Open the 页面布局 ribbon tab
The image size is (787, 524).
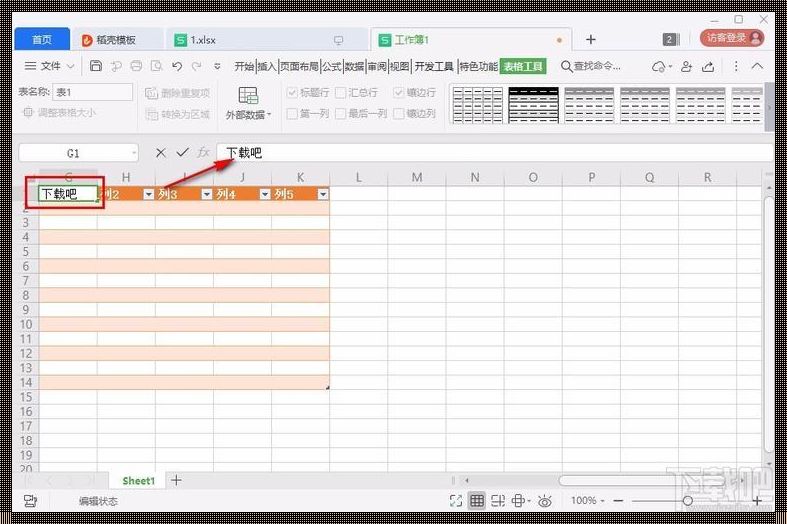click(299, 66)
